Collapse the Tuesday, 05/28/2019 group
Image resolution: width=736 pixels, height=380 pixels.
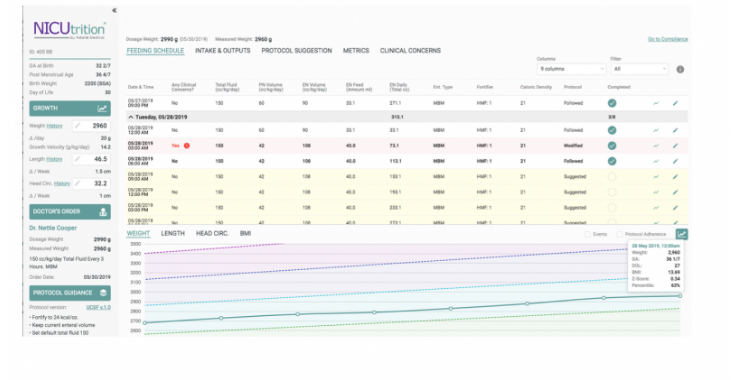(x=131, y=117)
